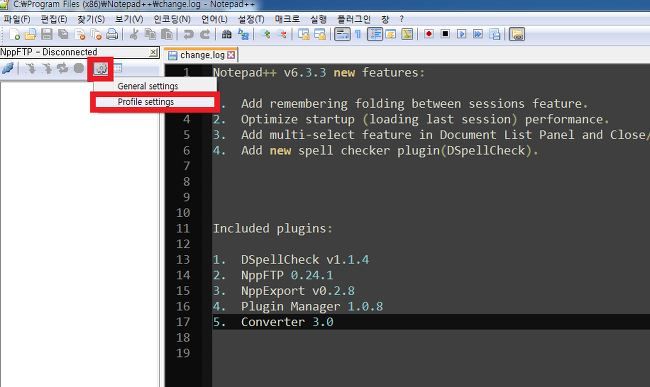Click the Paste clipboard icon
The width and height of the screenshot is (650, 387).
167,34
